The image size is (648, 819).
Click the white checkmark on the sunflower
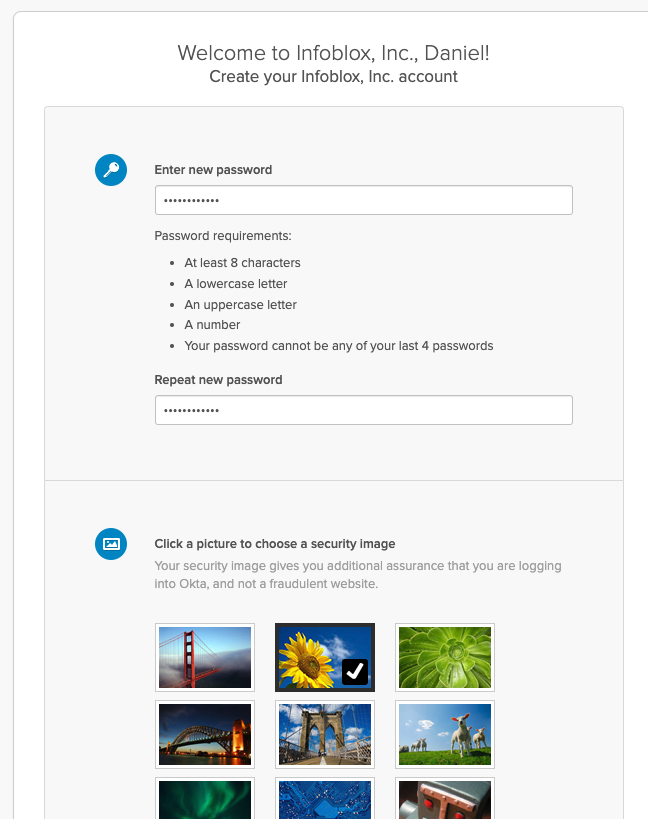pos(355,672)
